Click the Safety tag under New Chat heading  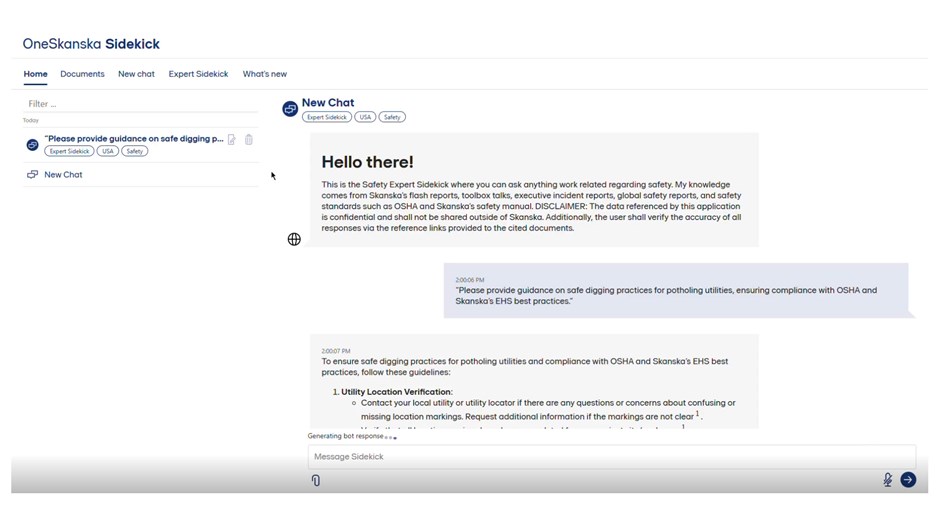pyautogui.click(x=392, y=117)
